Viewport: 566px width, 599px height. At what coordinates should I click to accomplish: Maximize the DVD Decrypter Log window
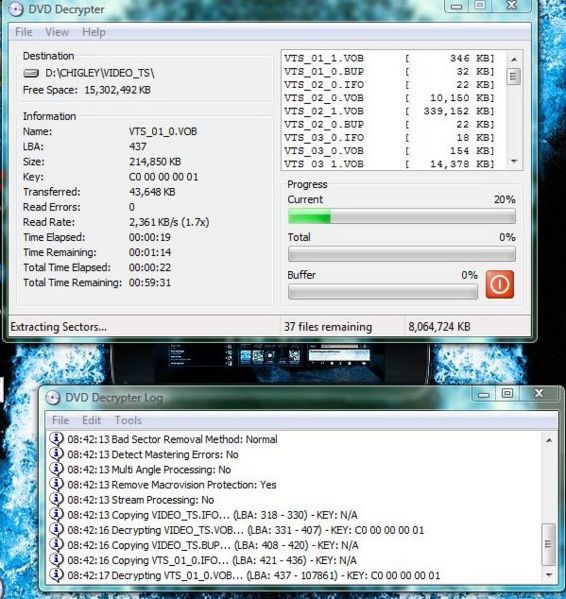[x=507, y=393]
